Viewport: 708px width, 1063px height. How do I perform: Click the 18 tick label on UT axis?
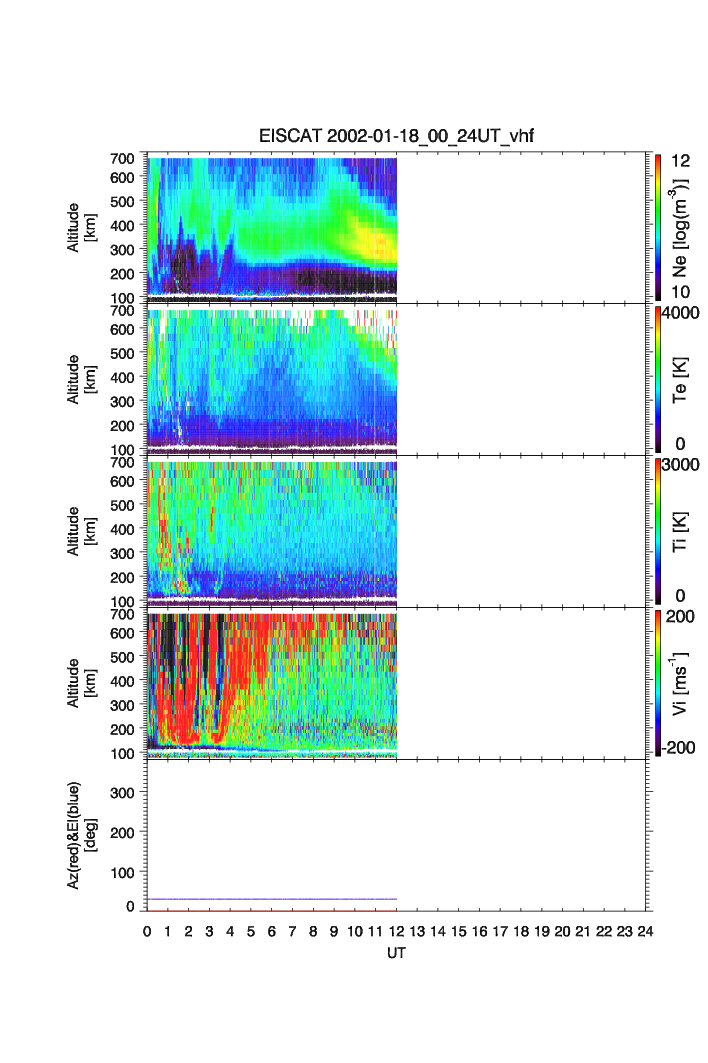tap(521, 932)
